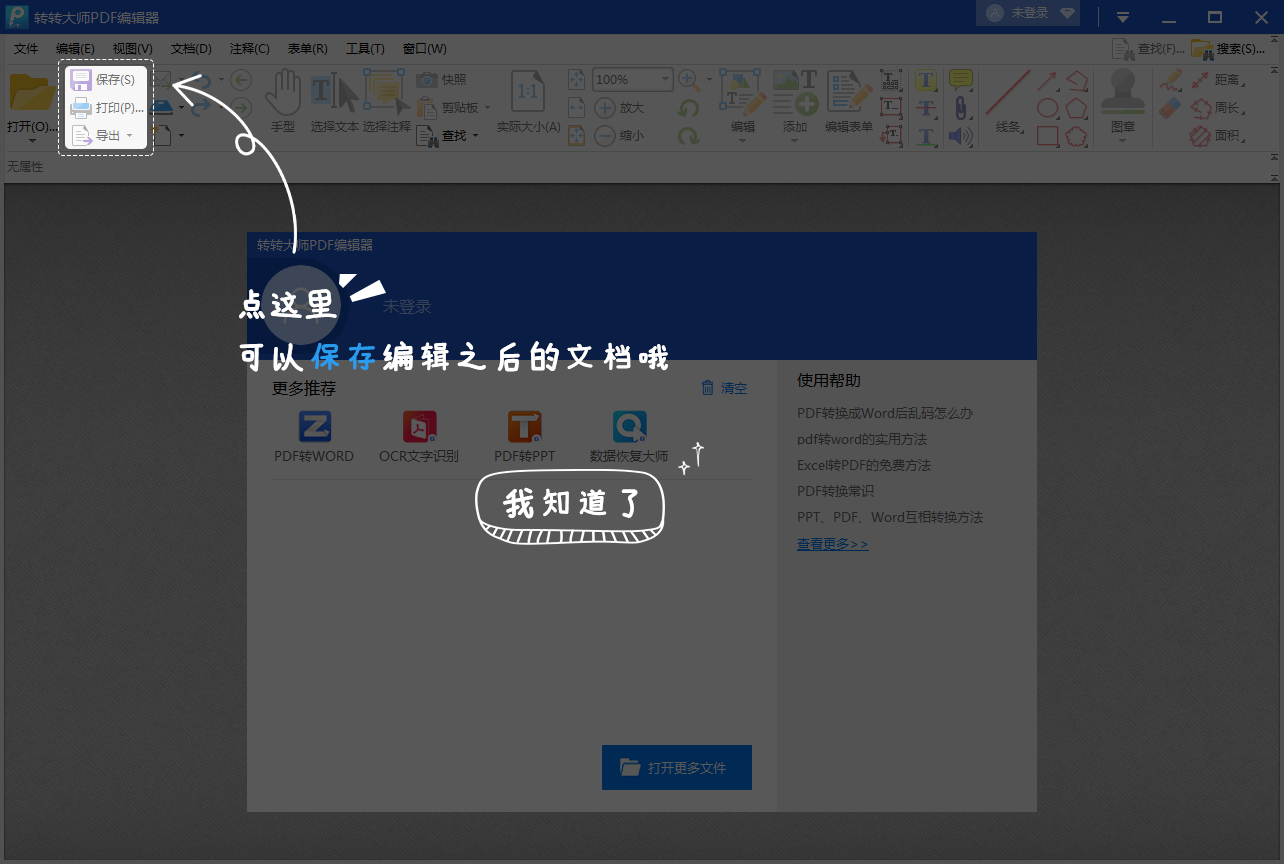Expand the arrow under 编辑 ribbon button
This screenshot has width=1284, height=864.
pyautogui.click(x=742, y=141)
